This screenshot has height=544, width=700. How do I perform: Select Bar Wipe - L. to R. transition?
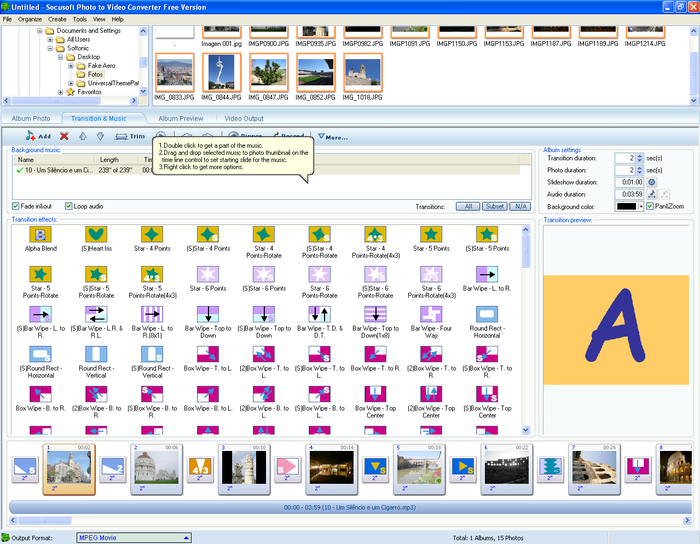coord(487,279)
